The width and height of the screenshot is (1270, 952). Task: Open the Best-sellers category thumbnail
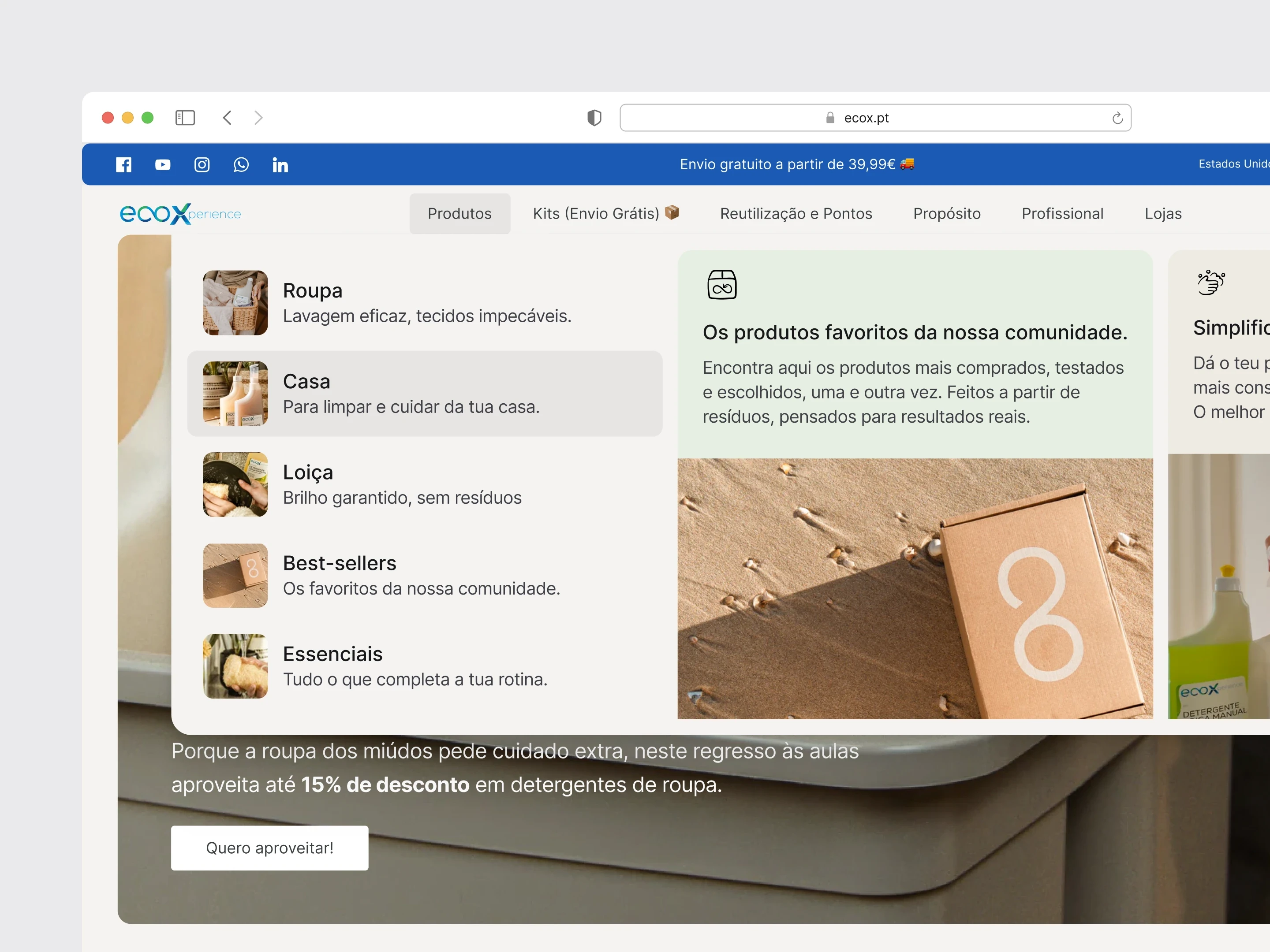235,576
